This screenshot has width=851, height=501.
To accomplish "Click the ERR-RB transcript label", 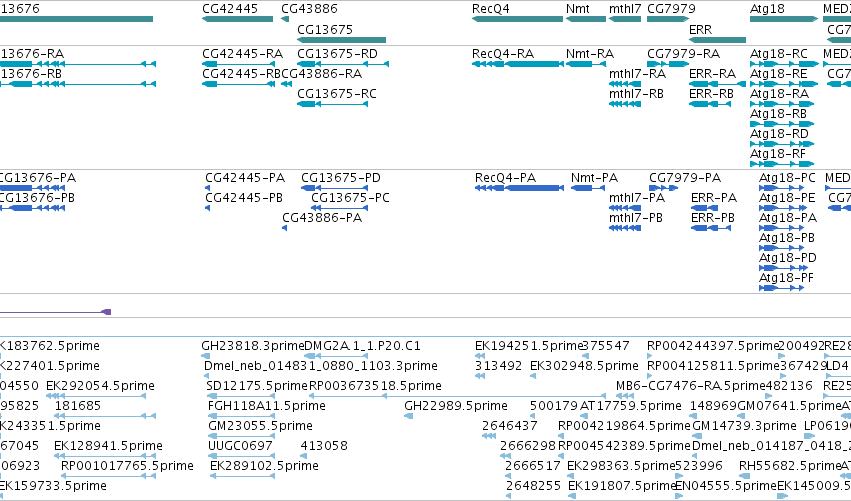I will [711, 94].
